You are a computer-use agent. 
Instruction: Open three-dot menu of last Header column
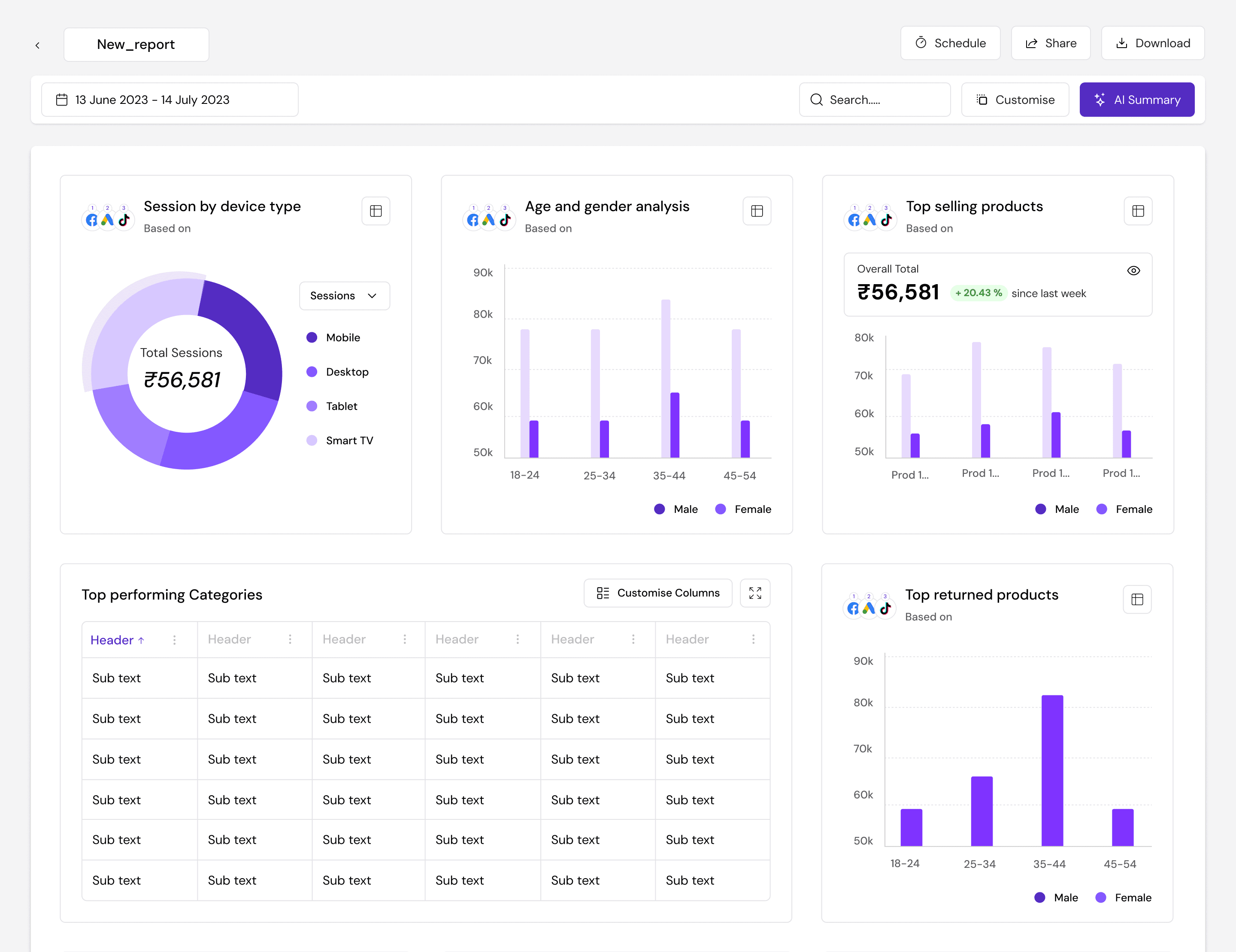coord(753,639)
